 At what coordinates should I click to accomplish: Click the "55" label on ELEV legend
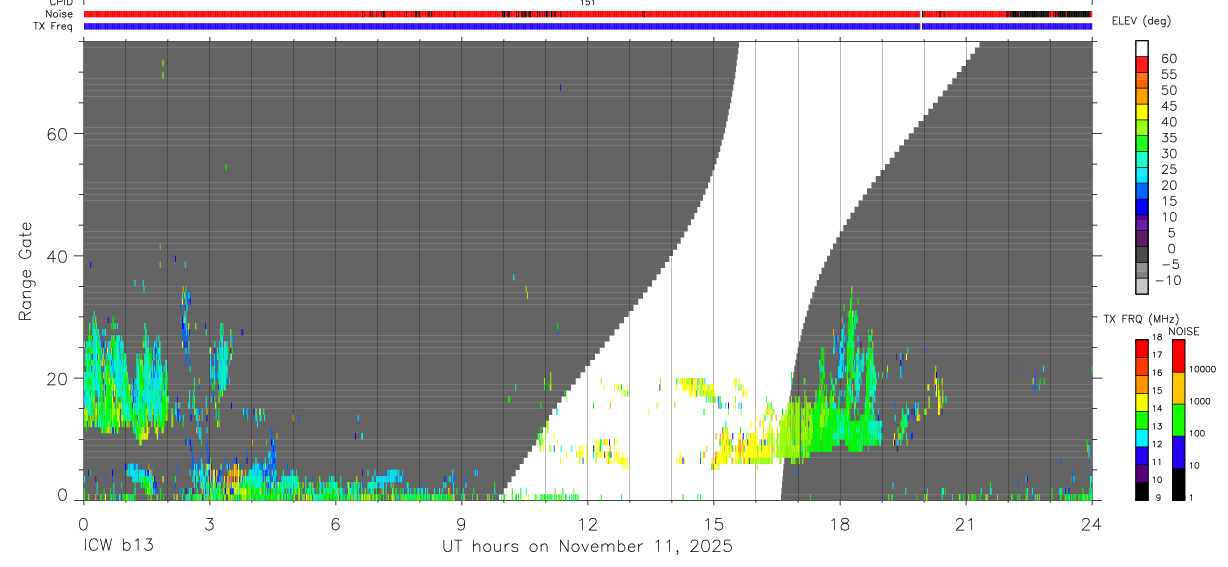coord(1168,75)
